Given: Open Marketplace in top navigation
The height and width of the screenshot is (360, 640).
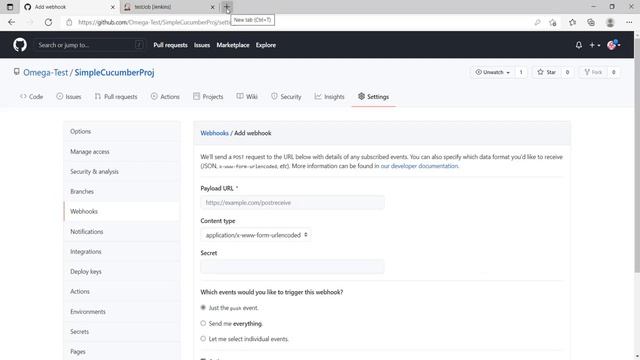Looking at the screenshot, I should point(233,45).
